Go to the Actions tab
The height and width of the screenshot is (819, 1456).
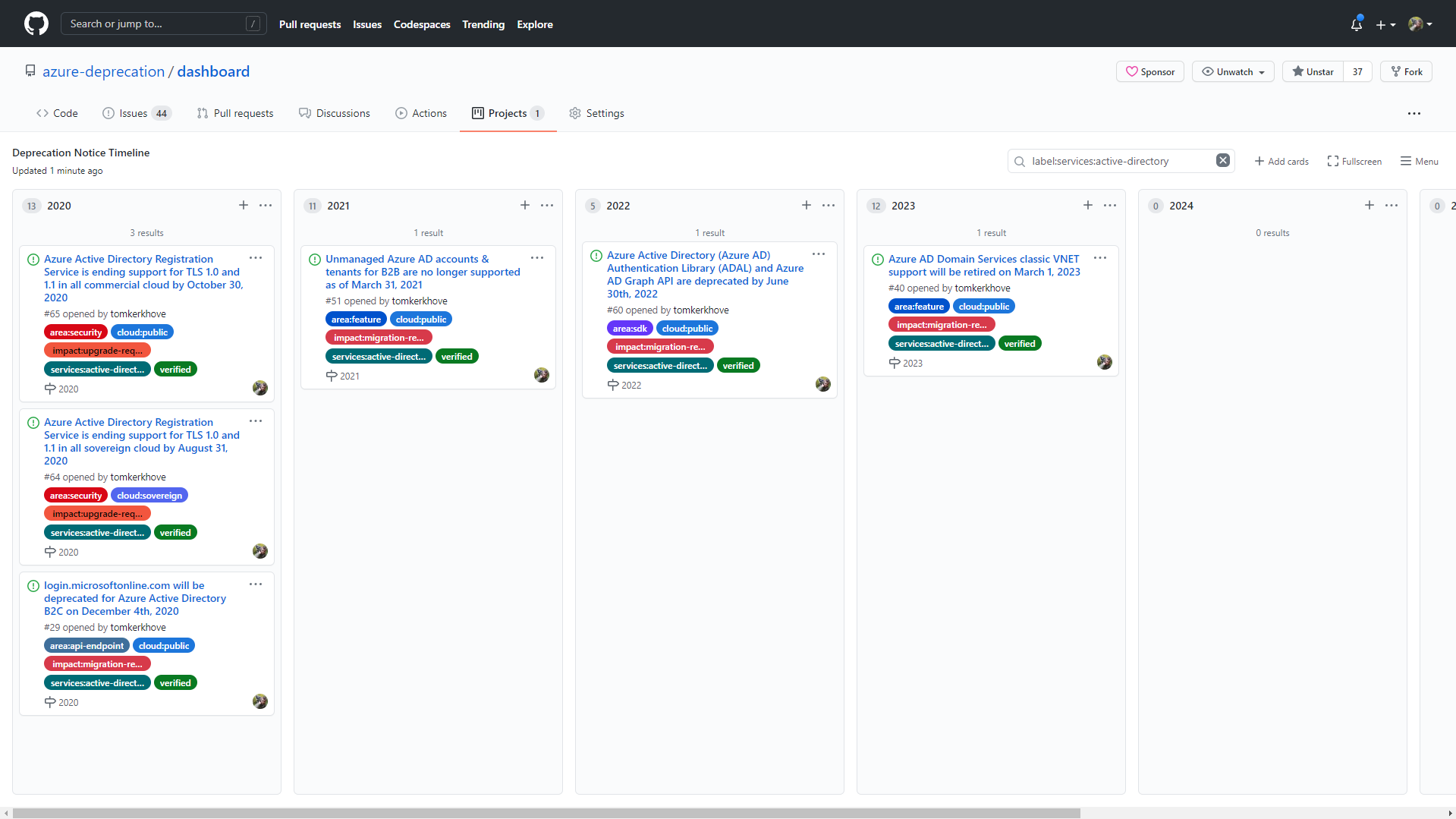coord(421,113)
